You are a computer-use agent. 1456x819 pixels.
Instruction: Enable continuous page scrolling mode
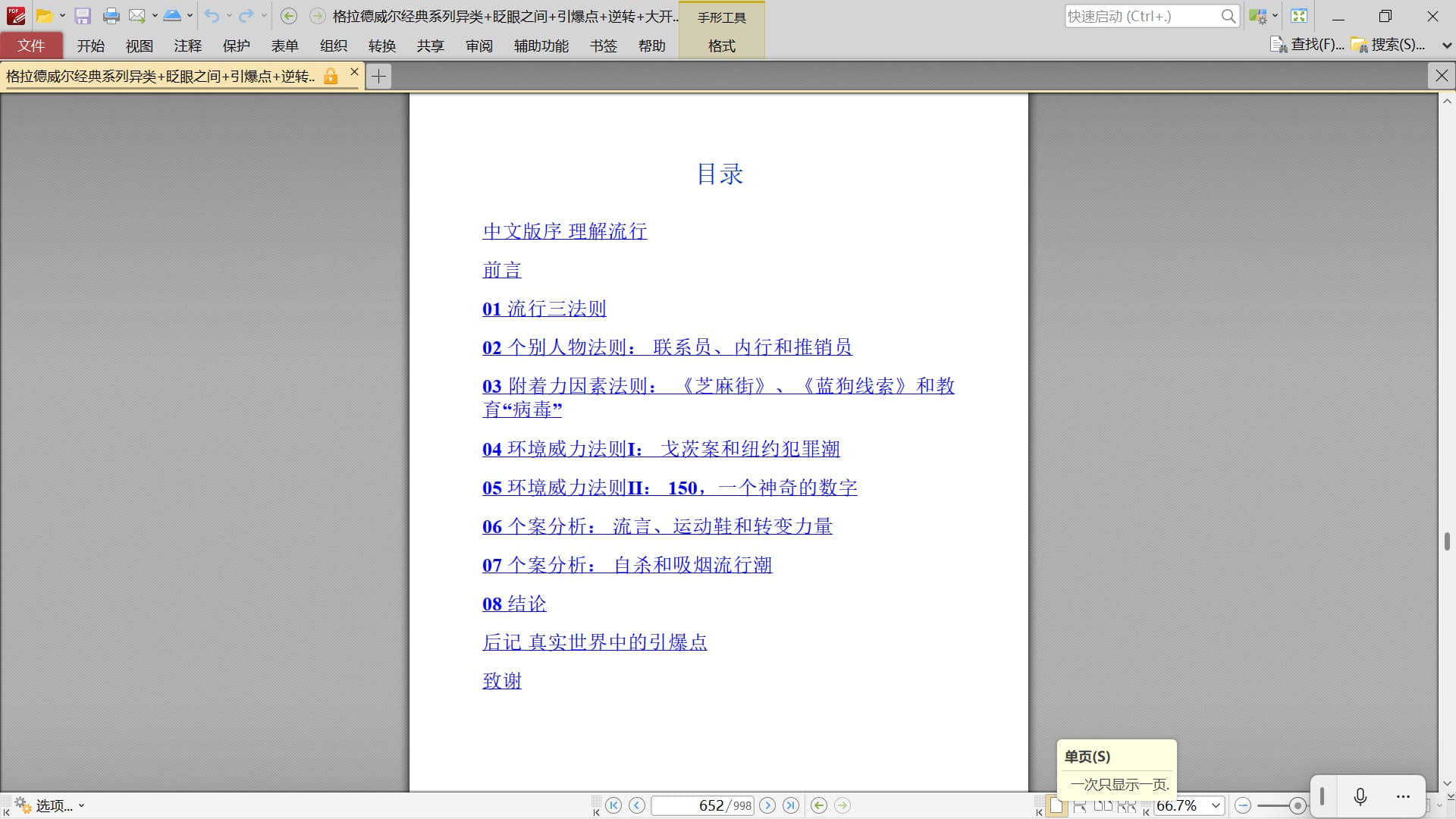coord(1080,806)
